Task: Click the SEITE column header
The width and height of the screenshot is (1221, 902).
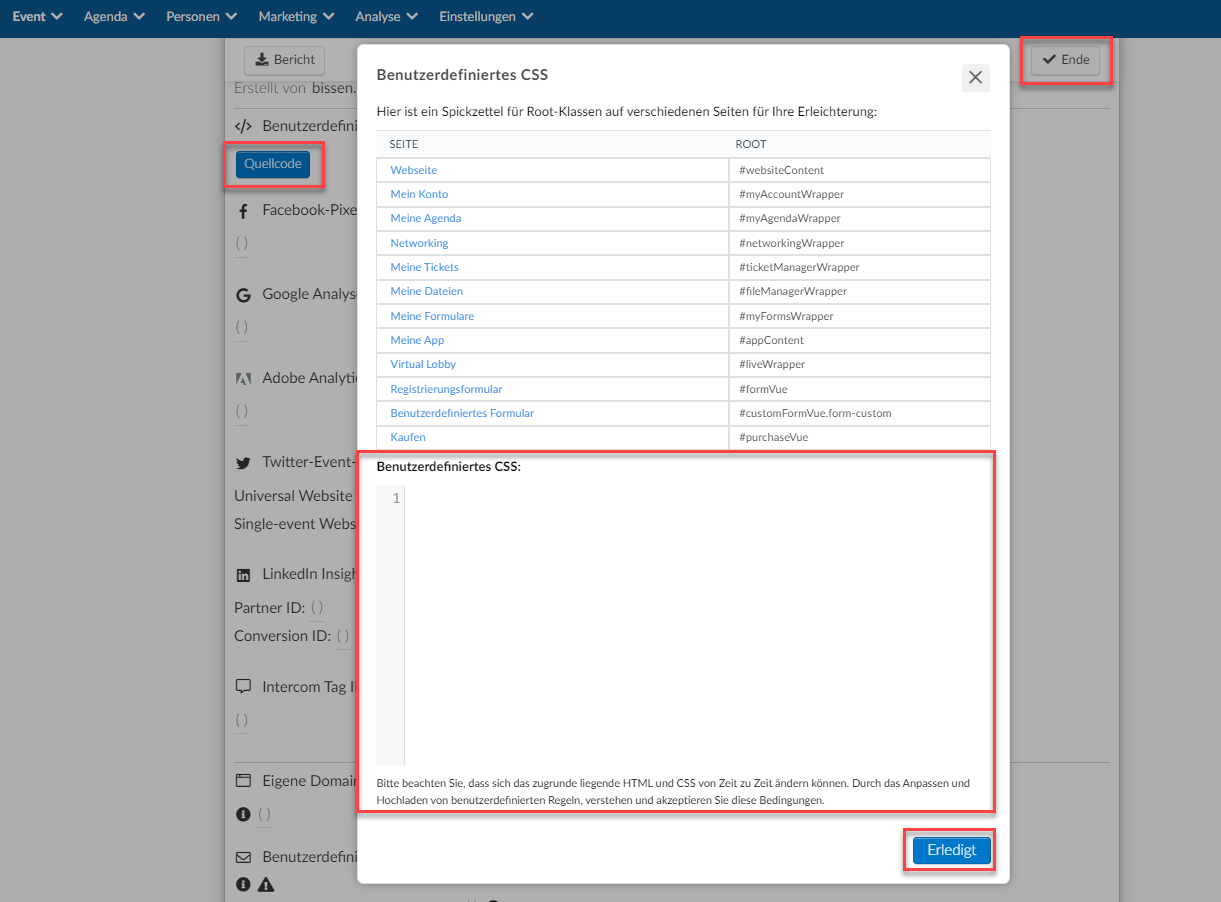Action: pyautogui.click(x=404, y=144)
